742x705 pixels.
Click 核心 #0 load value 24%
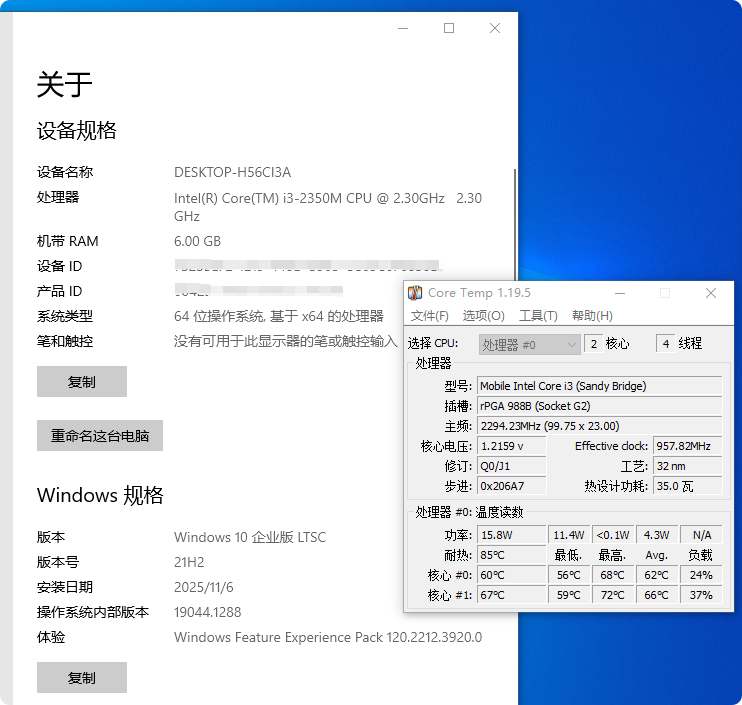(x=701, y=575)
